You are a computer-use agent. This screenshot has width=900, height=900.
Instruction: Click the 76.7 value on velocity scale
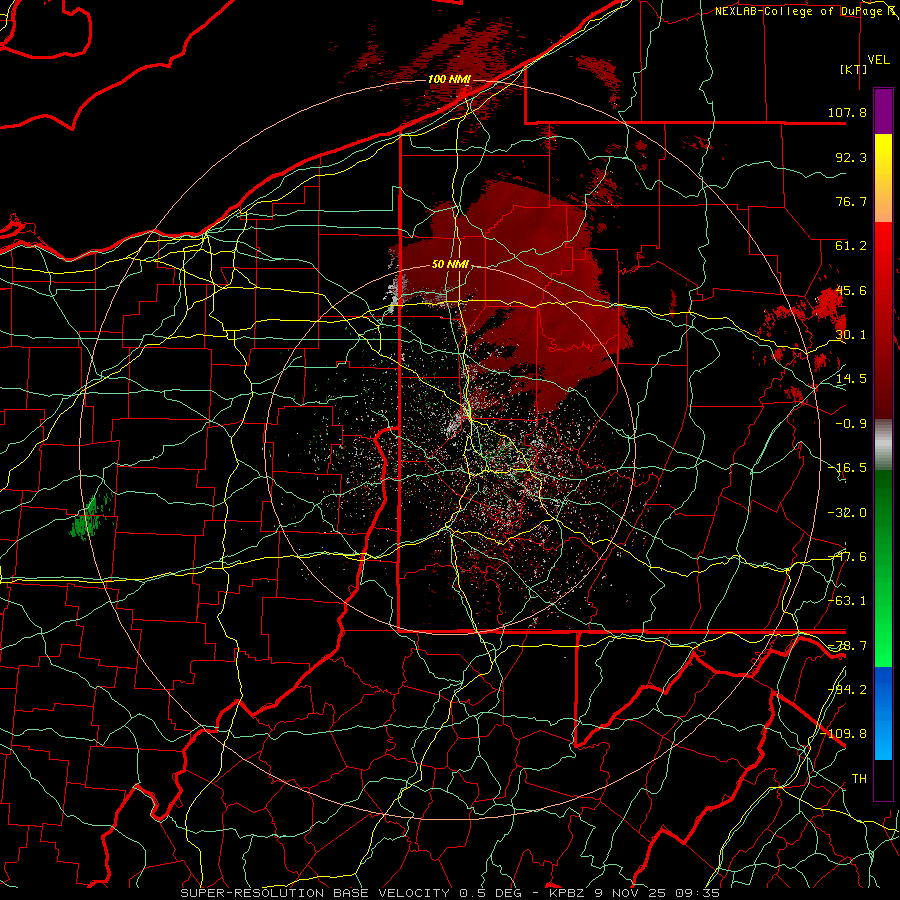851,201
